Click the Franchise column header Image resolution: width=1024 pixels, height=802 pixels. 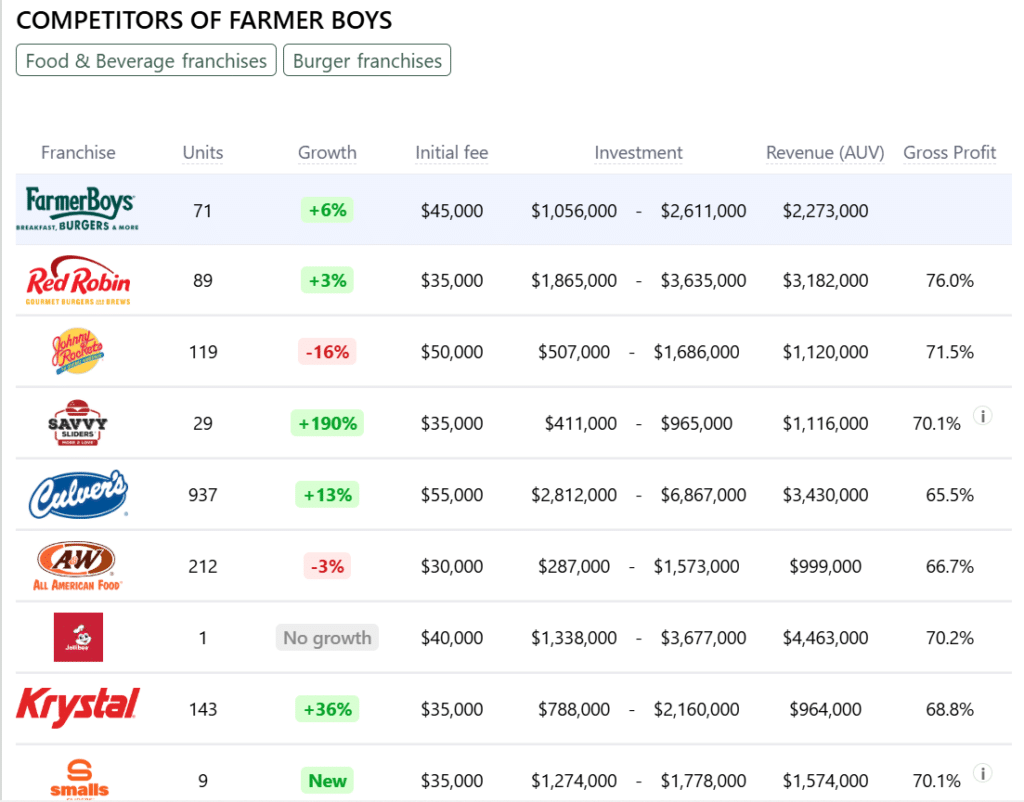coord(78,152)
